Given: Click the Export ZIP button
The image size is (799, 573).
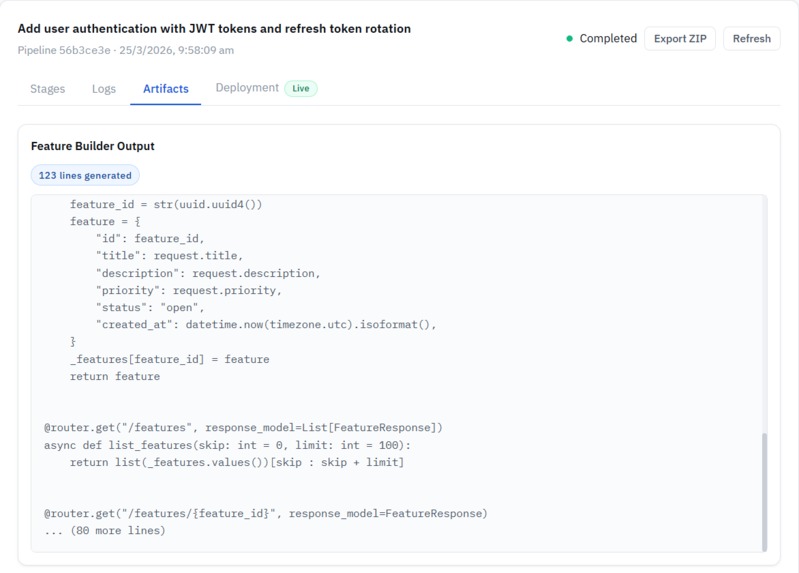Looking at the screenshot, I should point(680,39).
